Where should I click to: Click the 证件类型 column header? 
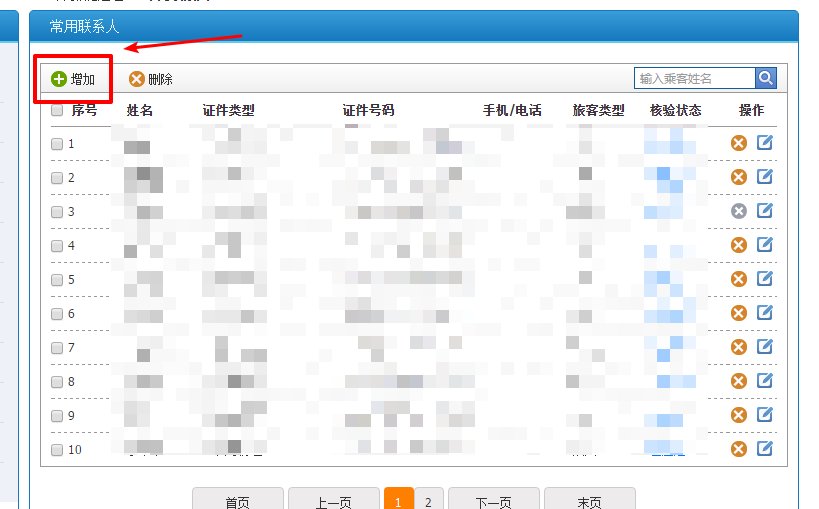pos(228,110)
